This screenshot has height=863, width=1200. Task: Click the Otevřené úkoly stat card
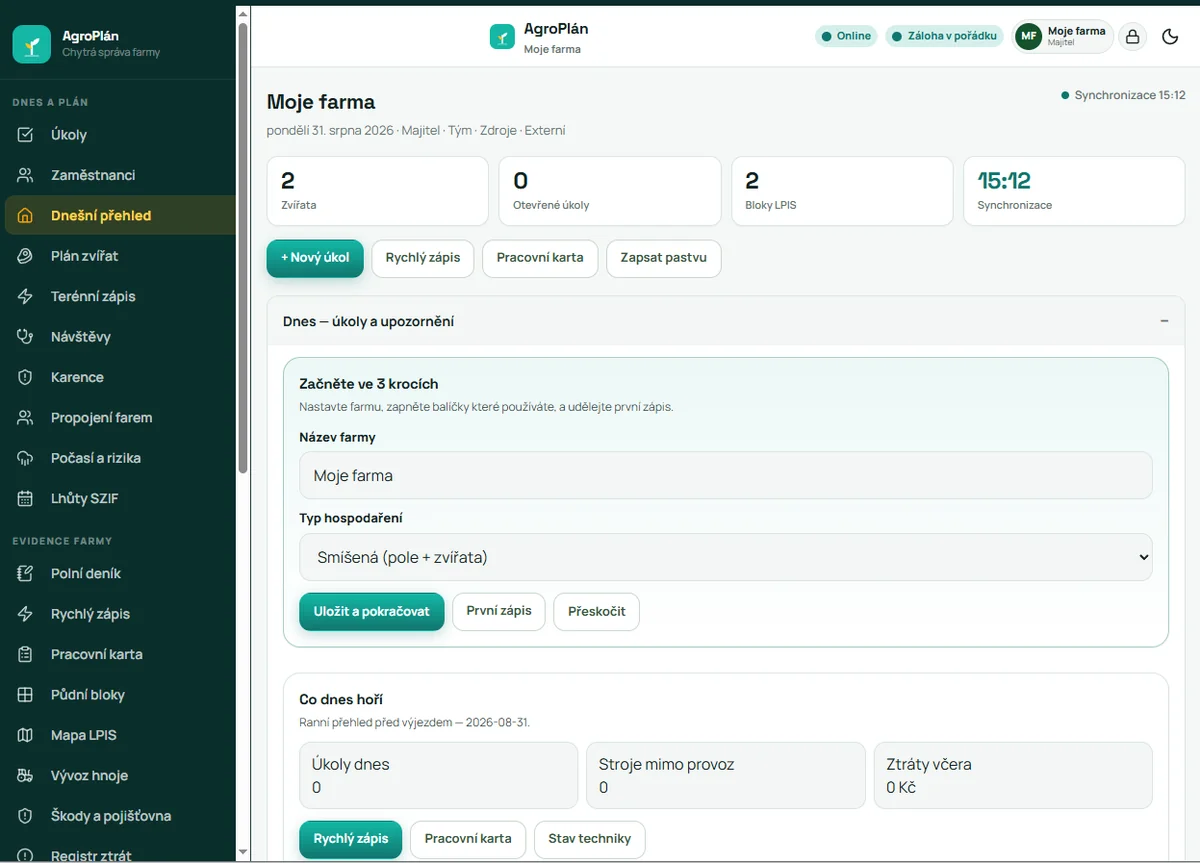click(x=610, y=191)
